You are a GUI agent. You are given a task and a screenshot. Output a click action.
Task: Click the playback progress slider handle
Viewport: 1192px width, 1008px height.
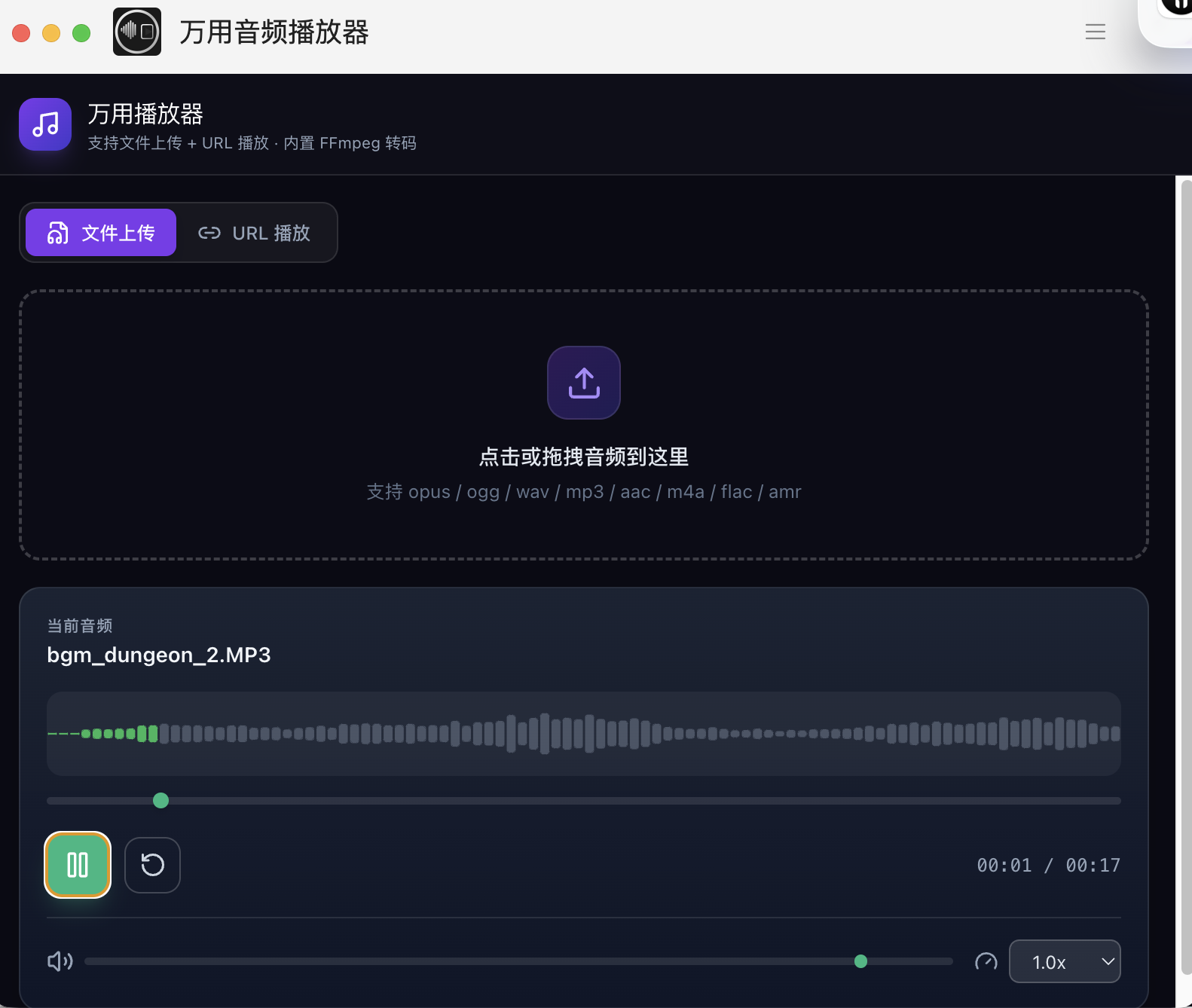pyautogui.click(x=160, y=801)
